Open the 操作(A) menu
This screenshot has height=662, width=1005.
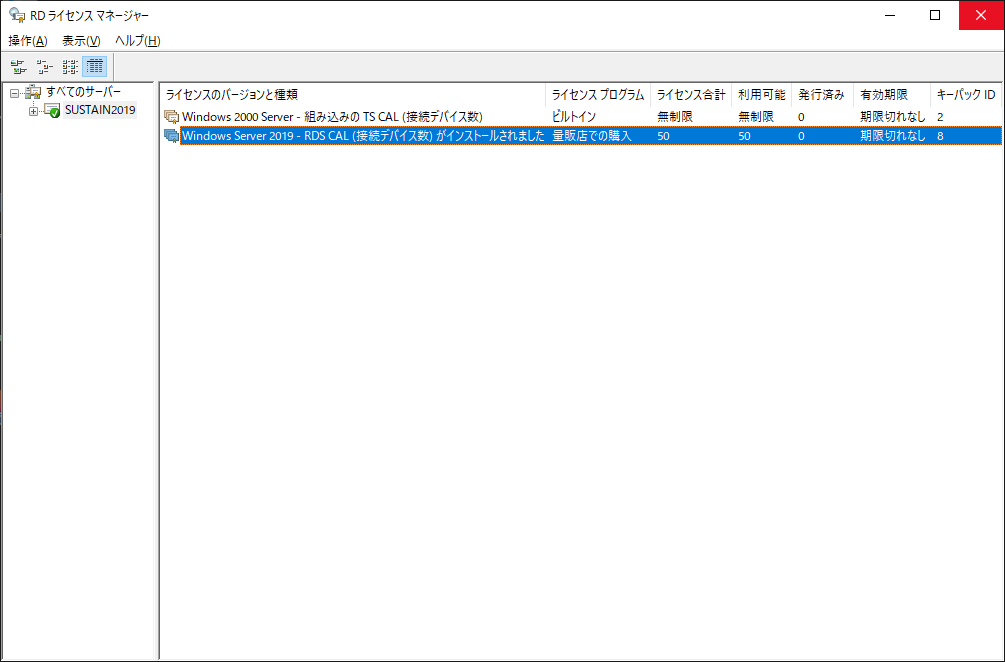pyautogui.click(x=28, y=40)
